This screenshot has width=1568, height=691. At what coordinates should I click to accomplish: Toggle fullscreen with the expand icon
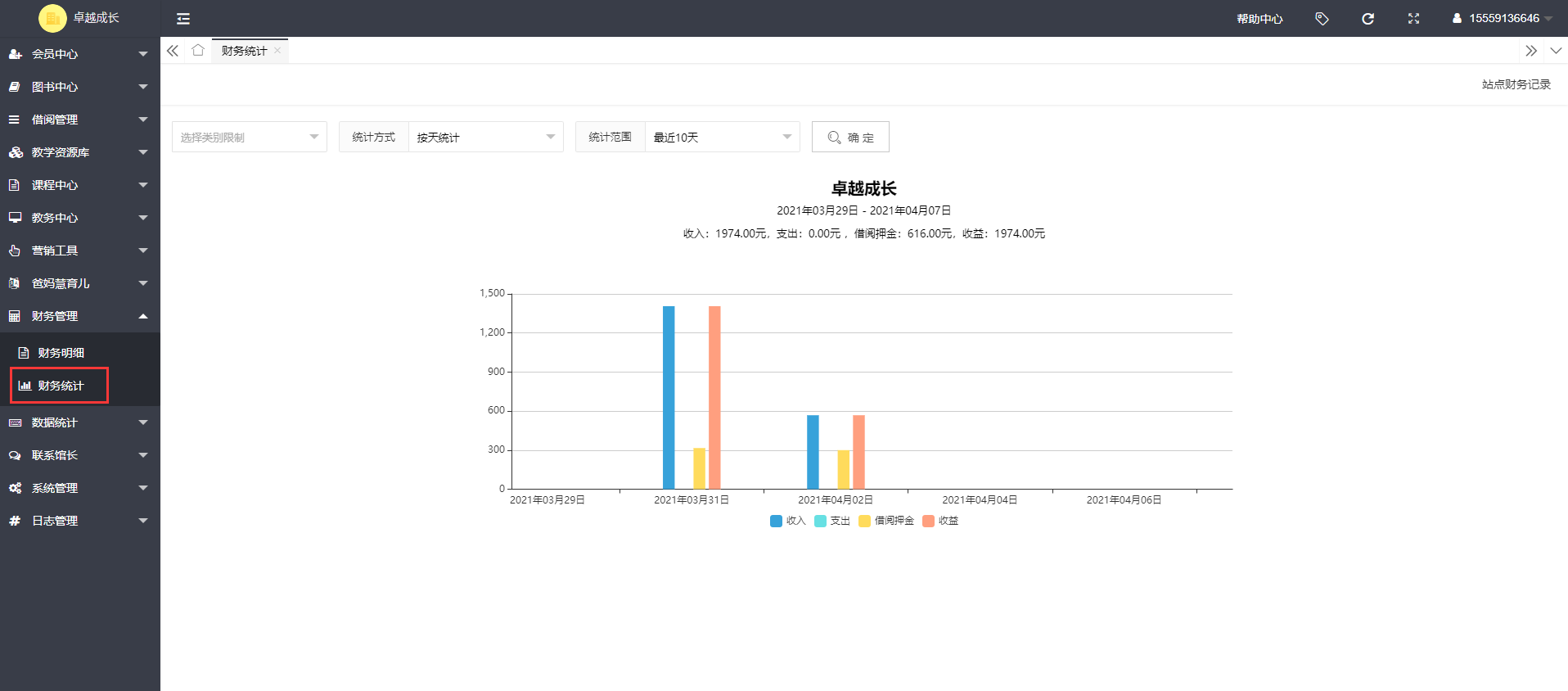click(1413, 18)
